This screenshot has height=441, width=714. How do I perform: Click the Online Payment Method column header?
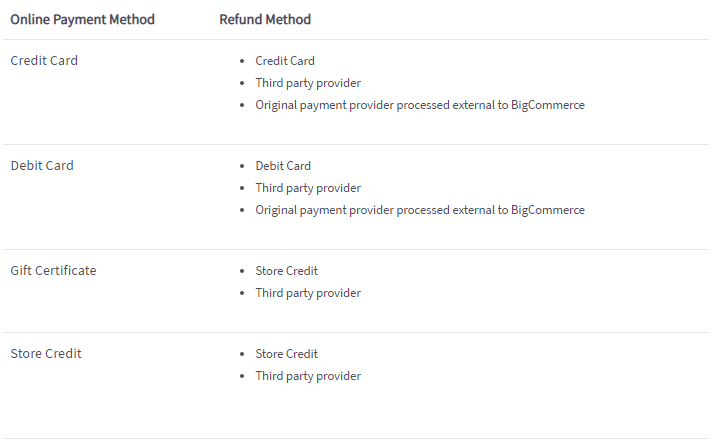coord(82,19)
